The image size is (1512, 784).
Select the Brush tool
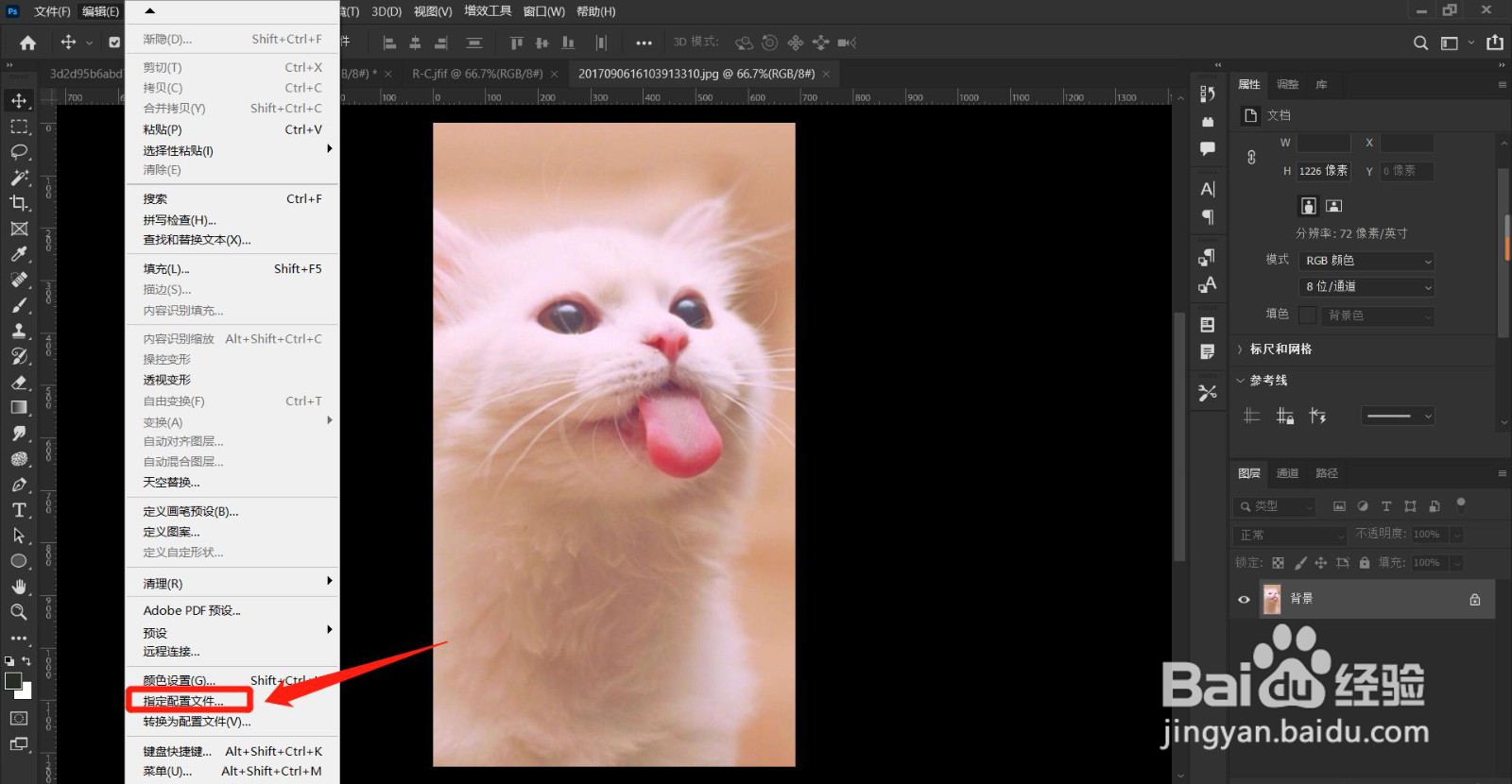tap(19, 305)
